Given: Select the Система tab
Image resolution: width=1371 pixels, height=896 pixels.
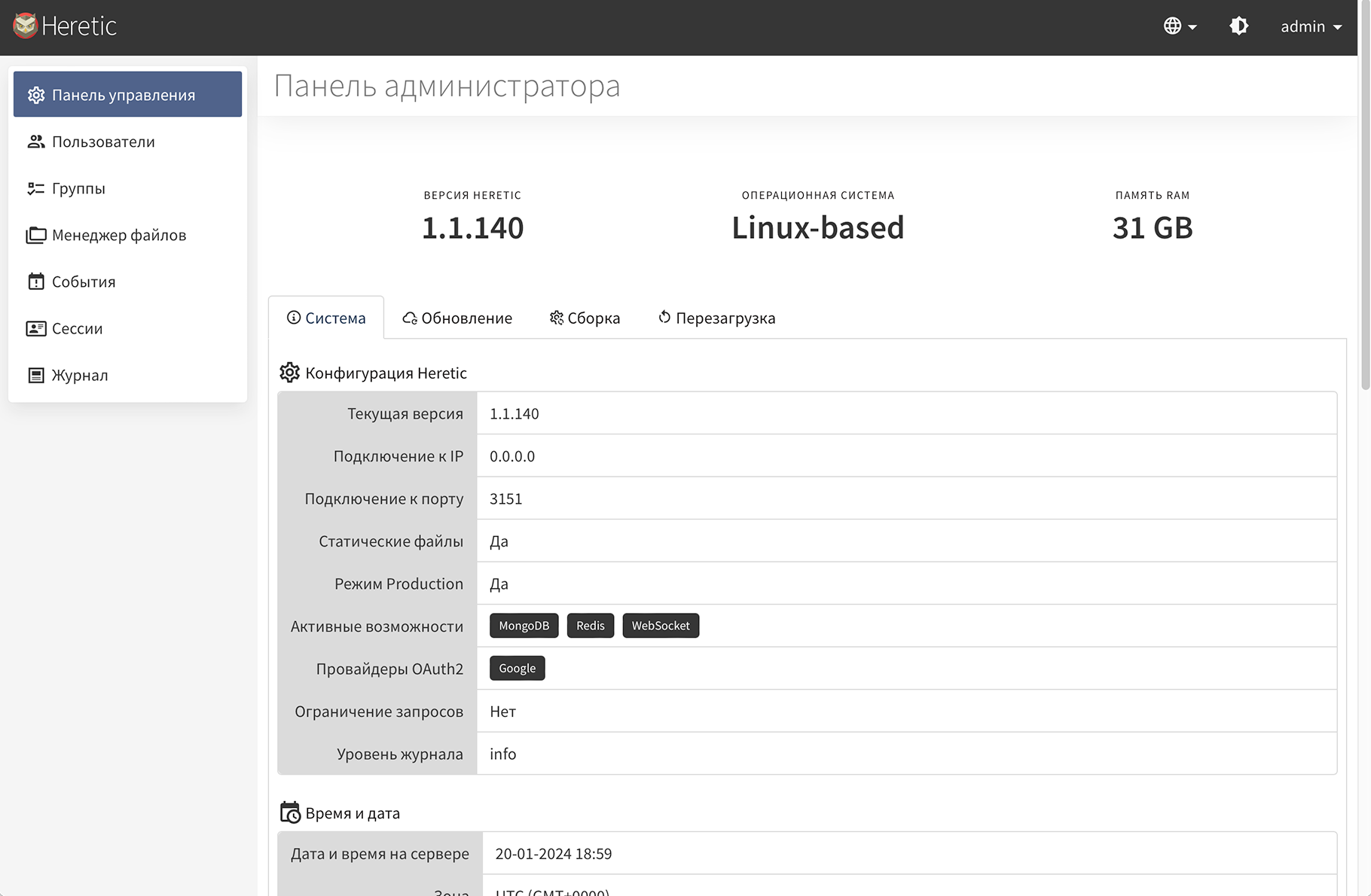Looking at the screenshot, I should [326, 318].
